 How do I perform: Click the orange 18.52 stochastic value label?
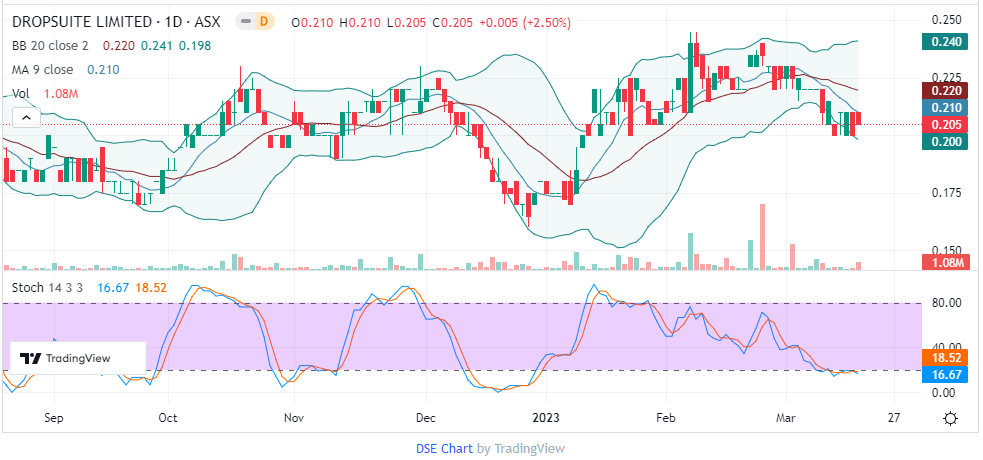click(946, 356)
